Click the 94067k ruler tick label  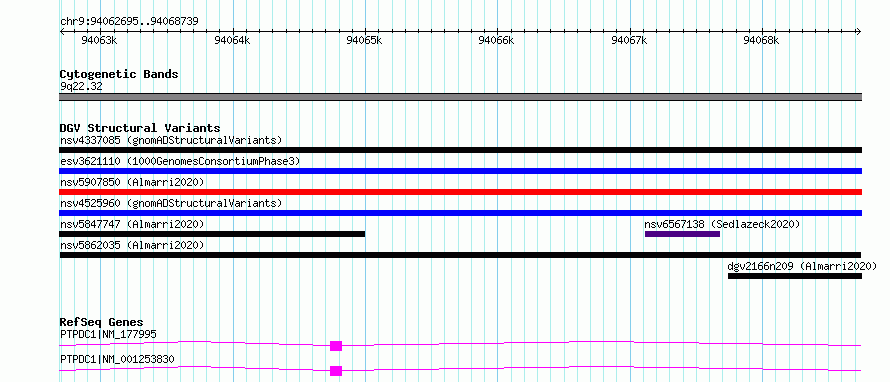tap(629, 40)
